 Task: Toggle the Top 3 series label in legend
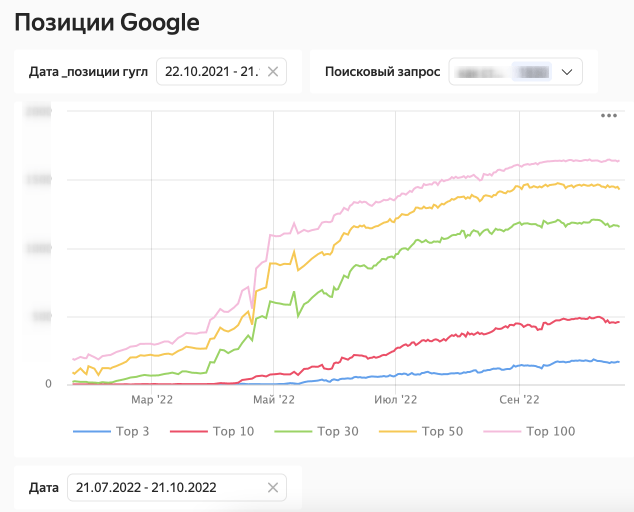click(x=132, y=432)
